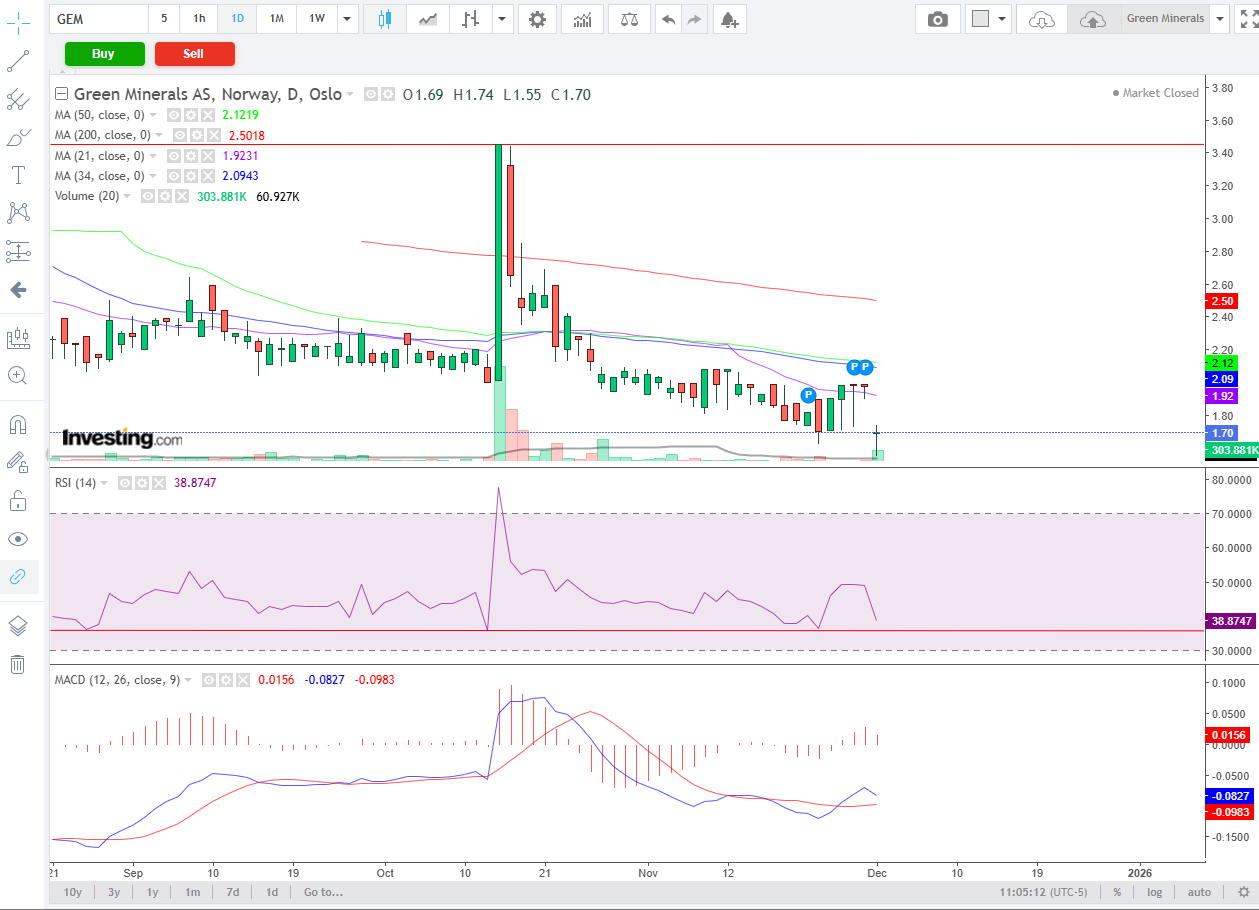Click the compare symbols balance icon
Image resolution: width=1259 pixels, height=910 pixels.
coord(629,19)
